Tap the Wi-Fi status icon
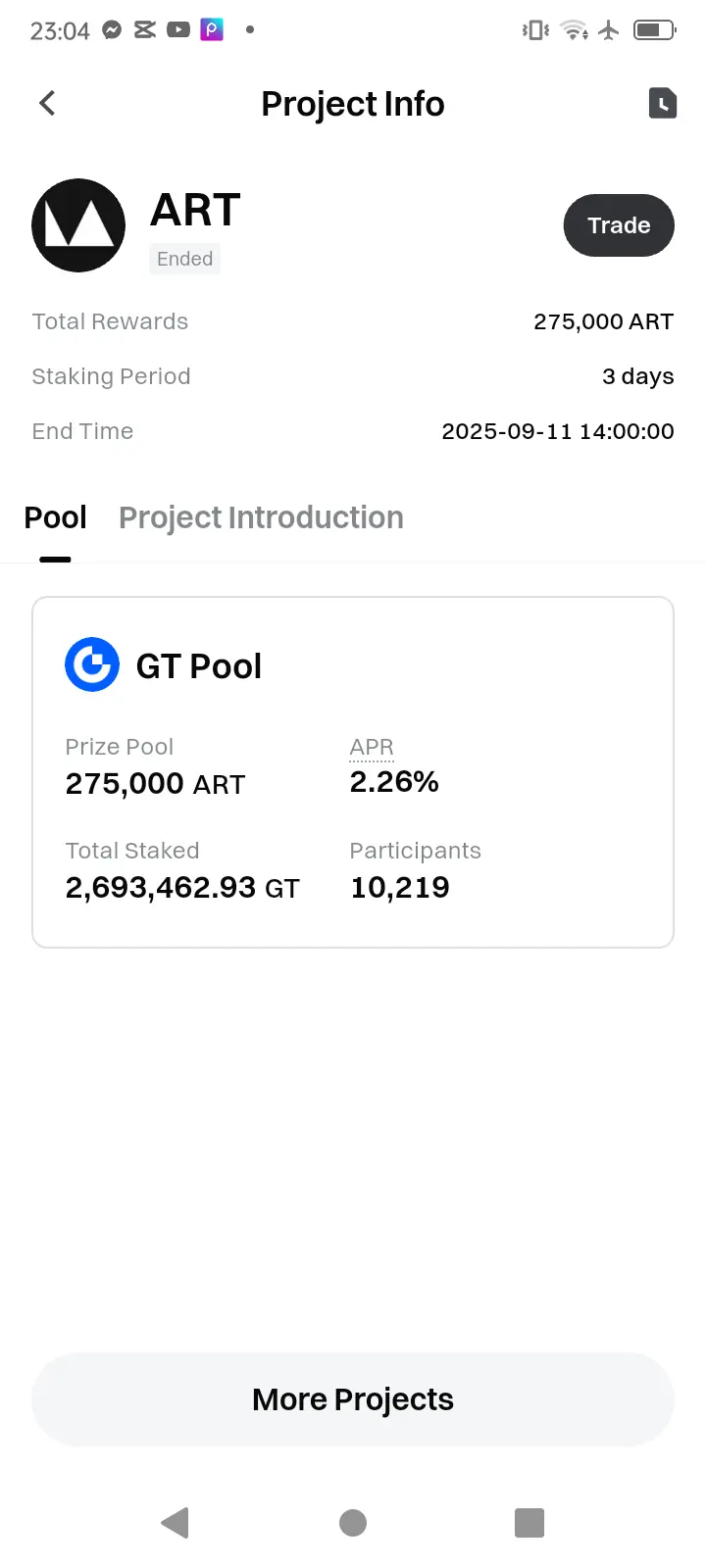Screen dimensions: 706x1568 pos(575,30)
